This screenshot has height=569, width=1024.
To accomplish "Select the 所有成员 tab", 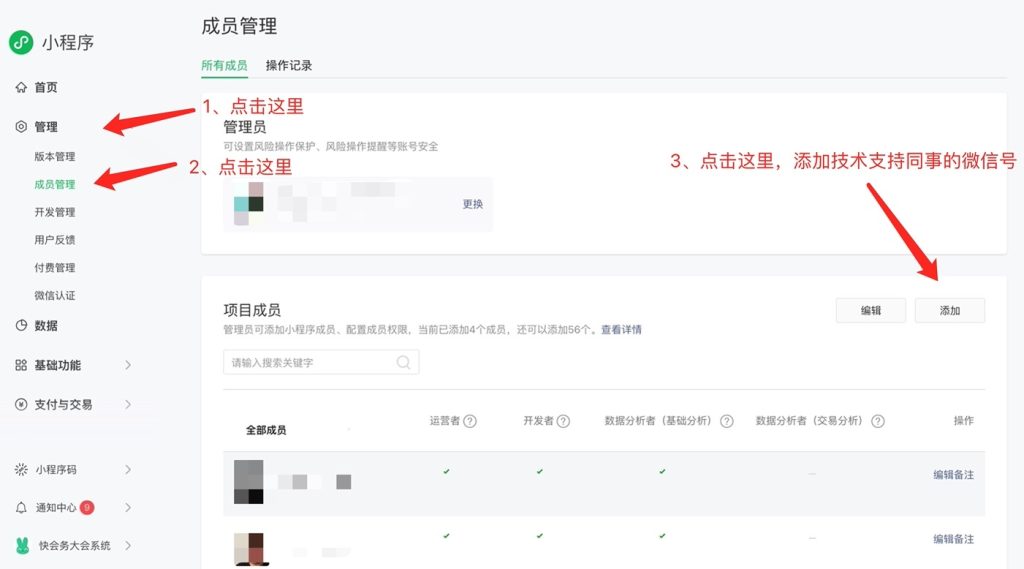I will 224,65.
